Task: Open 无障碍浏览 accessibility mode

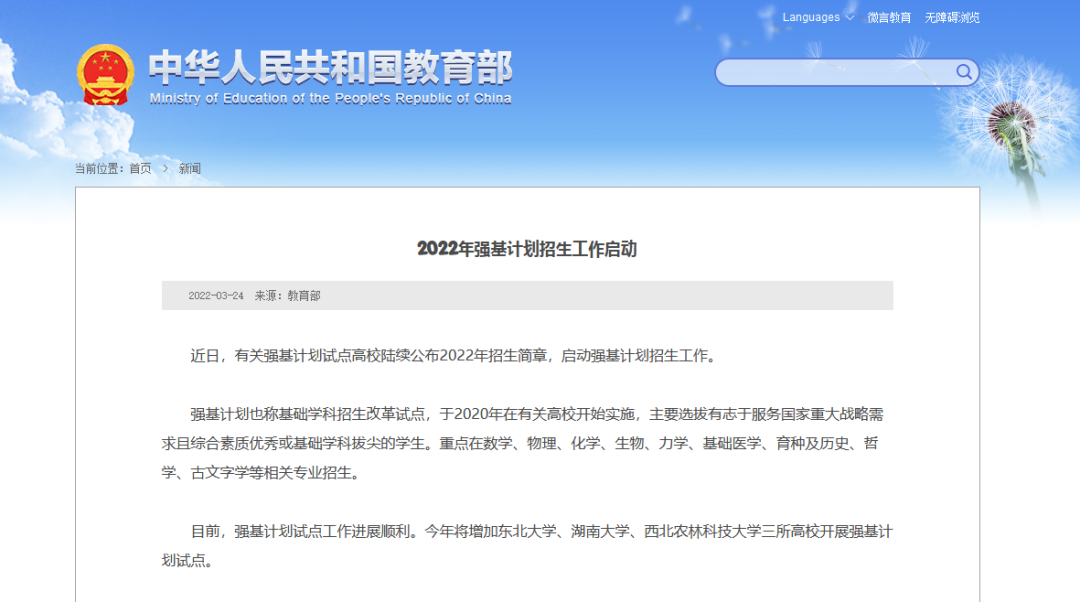Action: (x=952, y=18)
